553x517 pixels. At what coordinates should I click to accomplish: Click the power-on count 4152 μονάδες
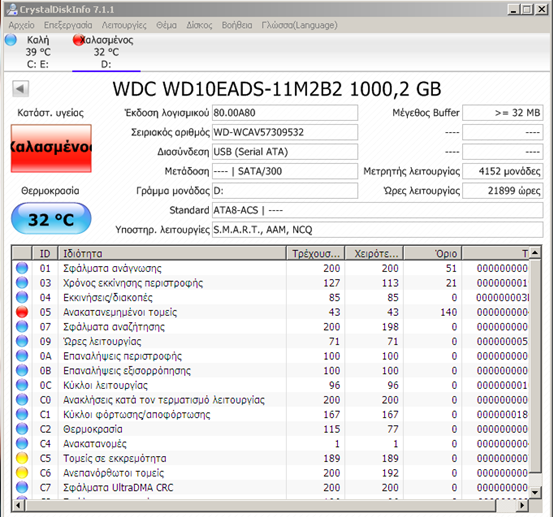click(x=503, y=171)
